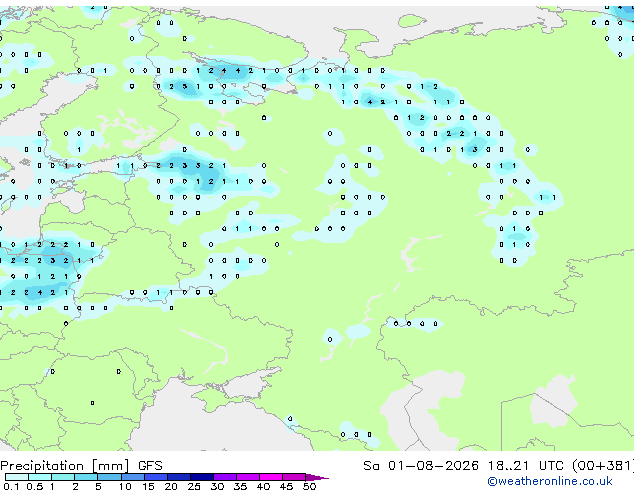Select legend swatch between 1 and 2

(x=63, y=477)
